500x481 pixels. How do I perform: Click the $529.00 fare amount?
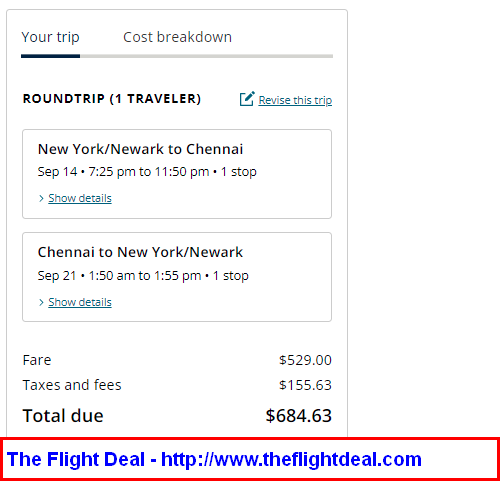click(305, 360)
